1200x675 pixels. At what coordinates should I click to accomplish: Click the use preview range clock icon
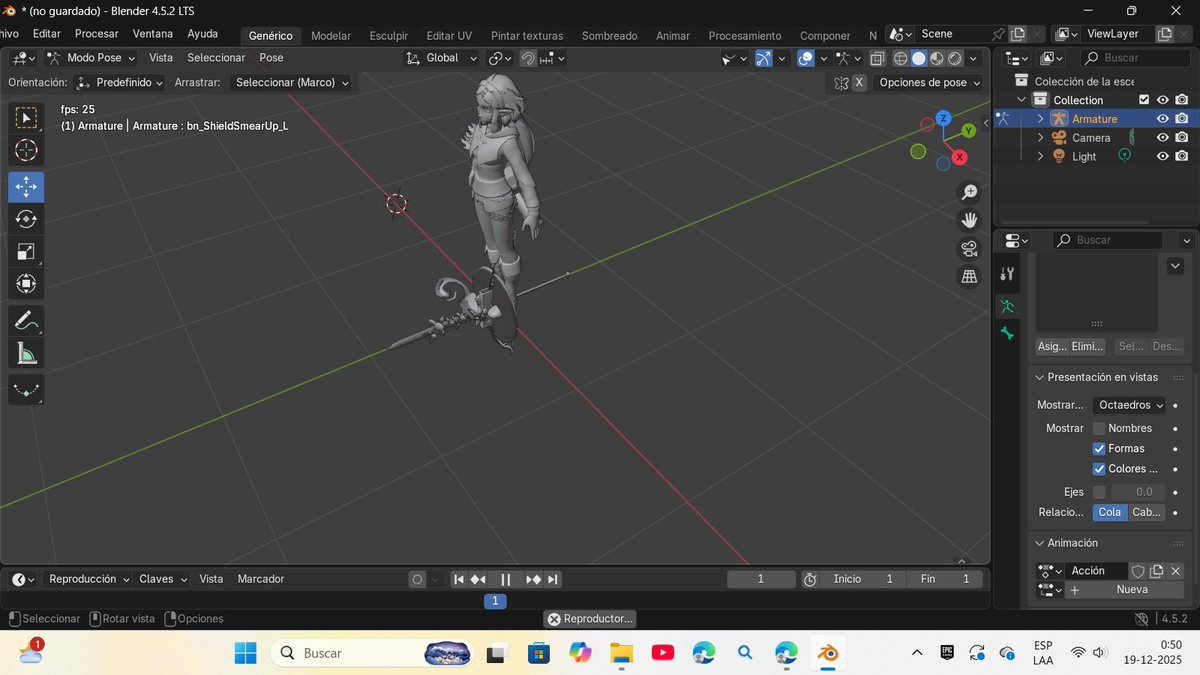click(x=810, y=579)
